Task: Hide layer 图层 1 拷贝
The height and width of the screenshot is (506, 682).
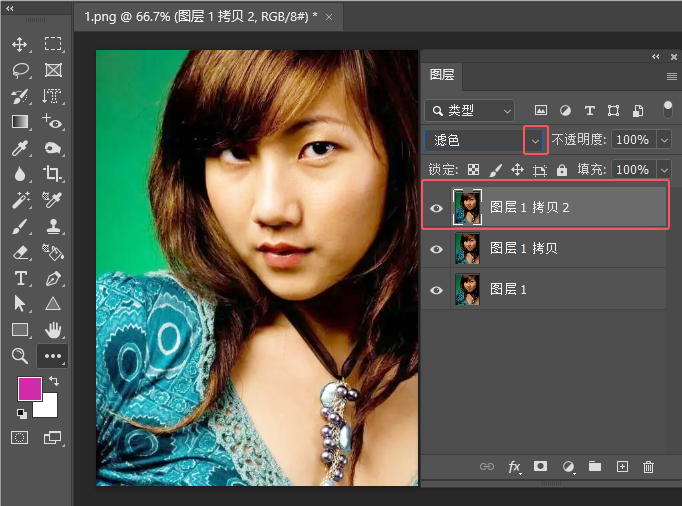Action: (436, 249)
